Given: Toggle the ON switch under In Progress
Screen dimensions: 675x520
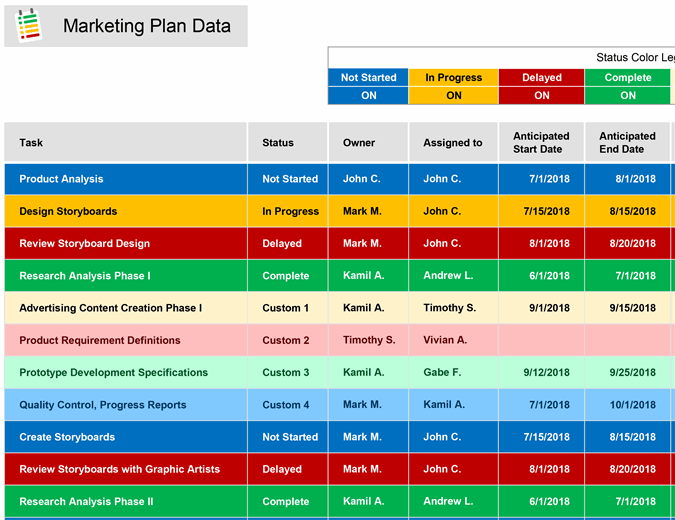Looking at the screenshot, I should [x=453, y=96].
